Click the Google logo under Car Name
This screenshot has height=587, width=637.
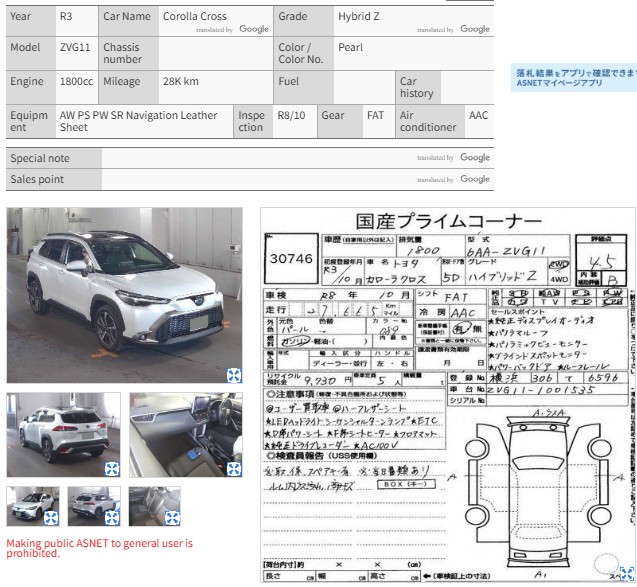coord(254,29)
